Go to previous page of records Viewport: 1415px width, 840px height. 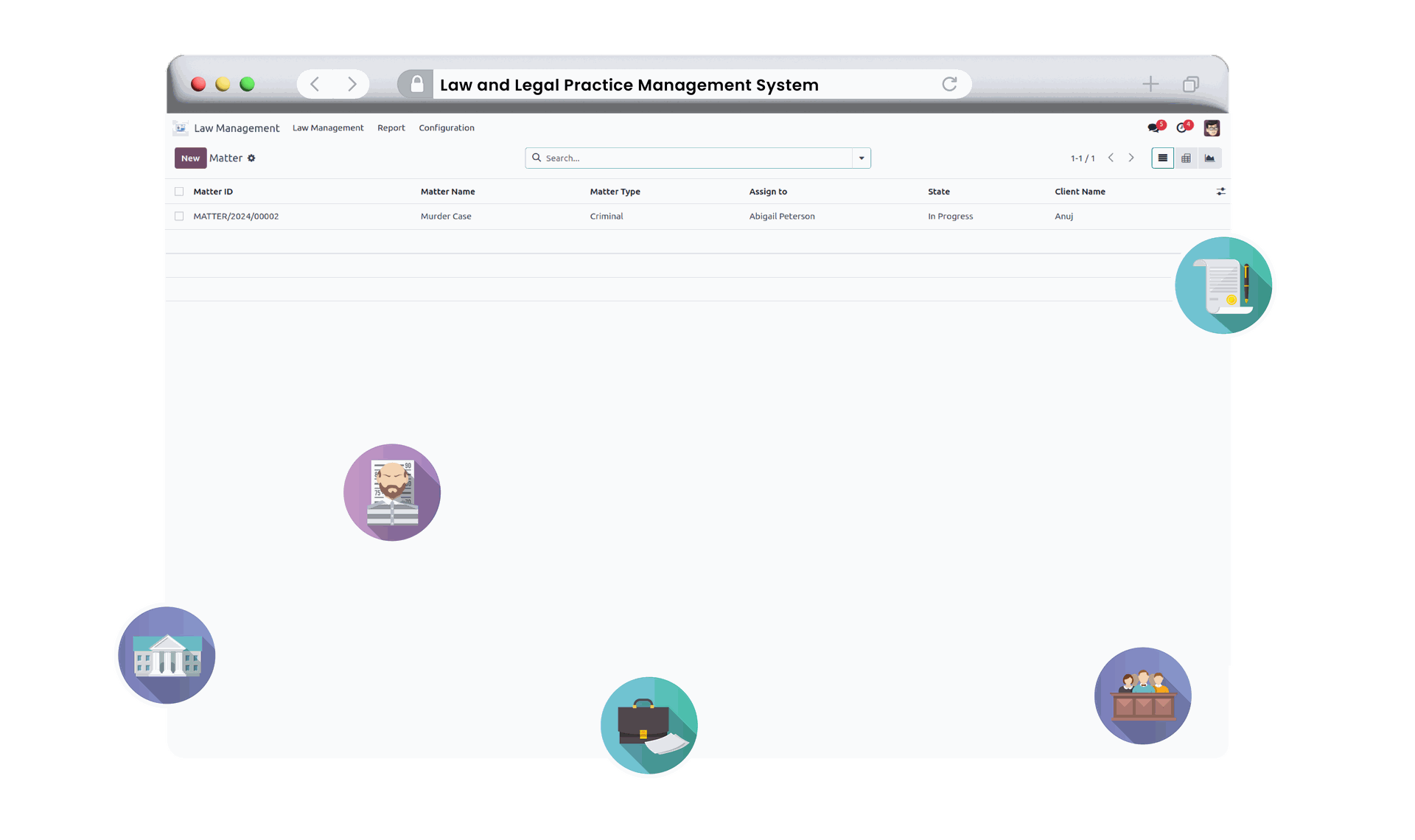coord(1111,158)
